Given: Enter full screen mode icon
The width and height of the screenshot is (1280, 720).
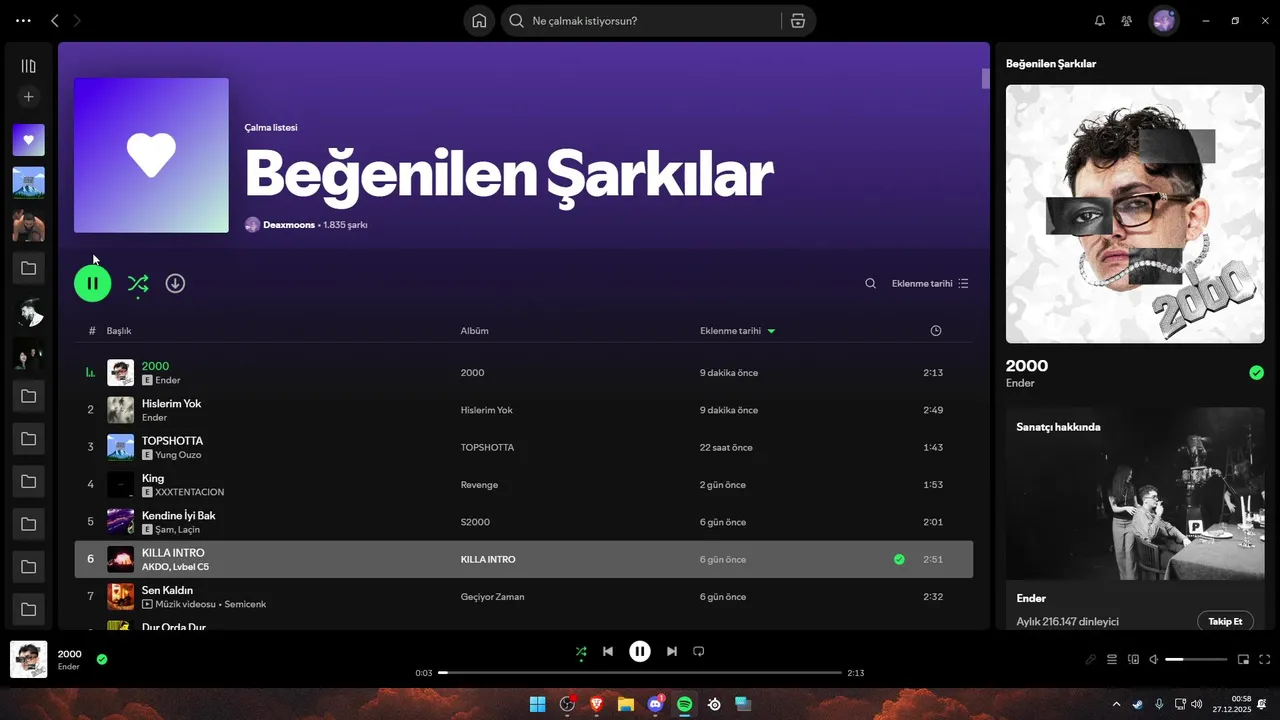Looking at the screenshot, I should click(x=1265, y=660).
